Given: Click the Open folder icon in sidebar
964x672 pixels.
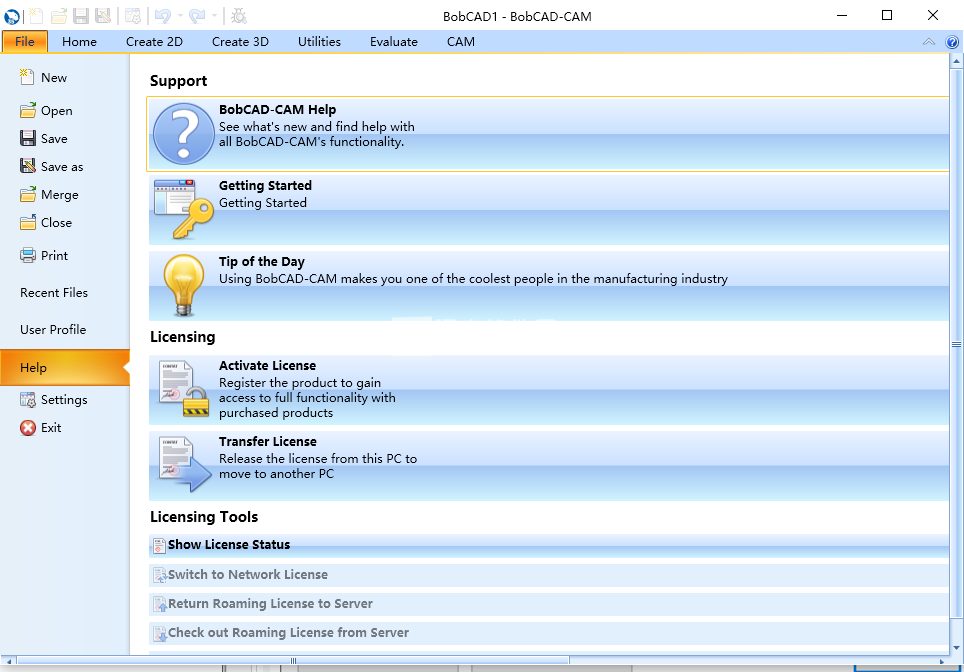Looking at the screenshot, I should click(x=28, y=110).
